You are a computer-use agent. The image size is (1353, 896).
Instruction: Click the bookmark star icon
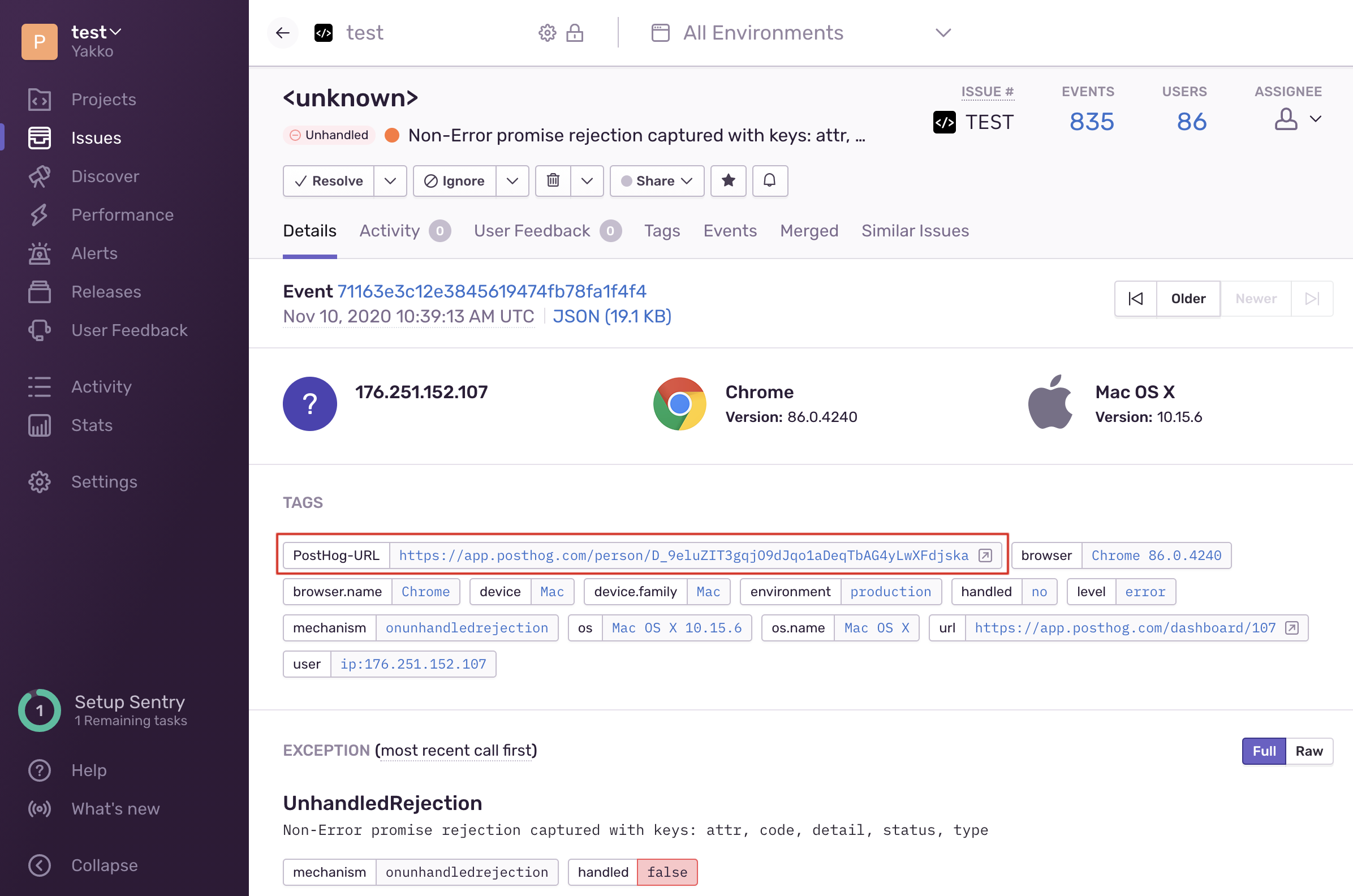[728, 181]
